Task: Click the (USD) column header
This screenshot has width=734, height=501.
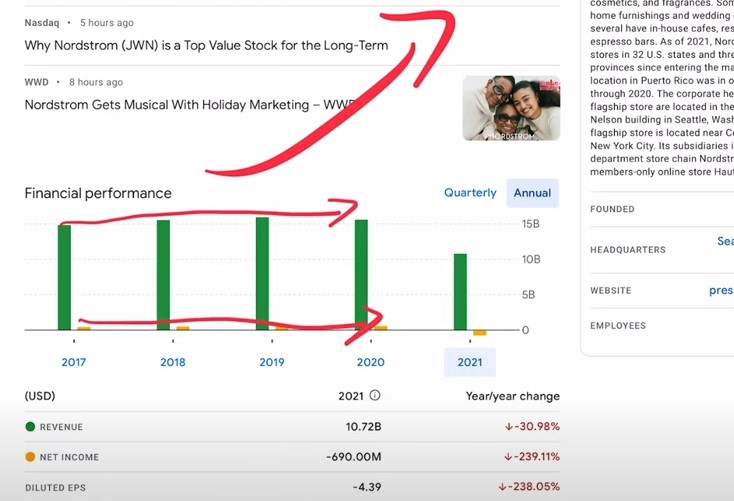Action: pos(40,396)
